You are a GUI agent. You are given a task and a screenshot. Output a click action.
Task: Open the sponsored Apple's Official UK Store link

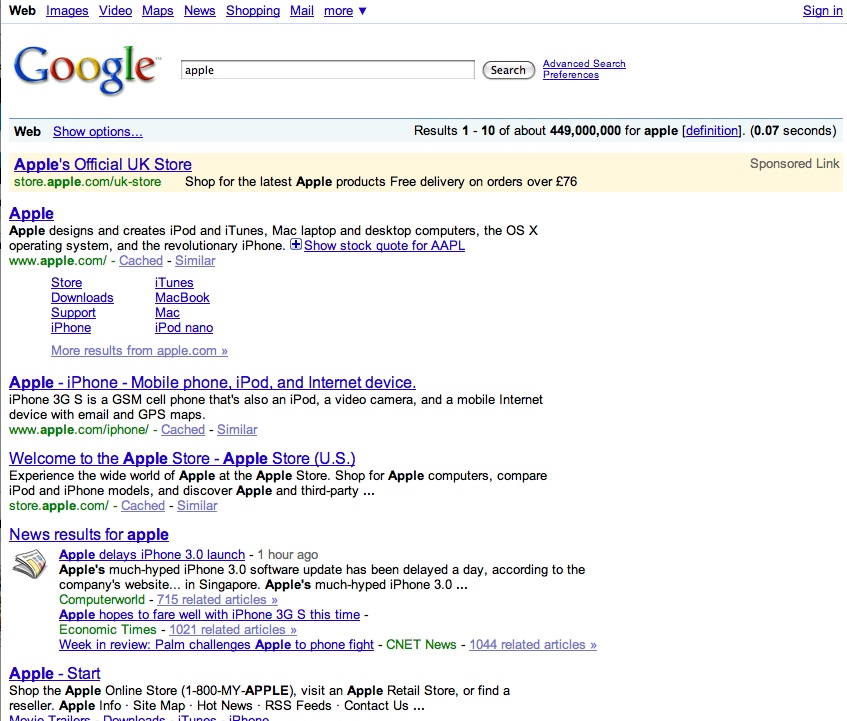click(103, 164)
